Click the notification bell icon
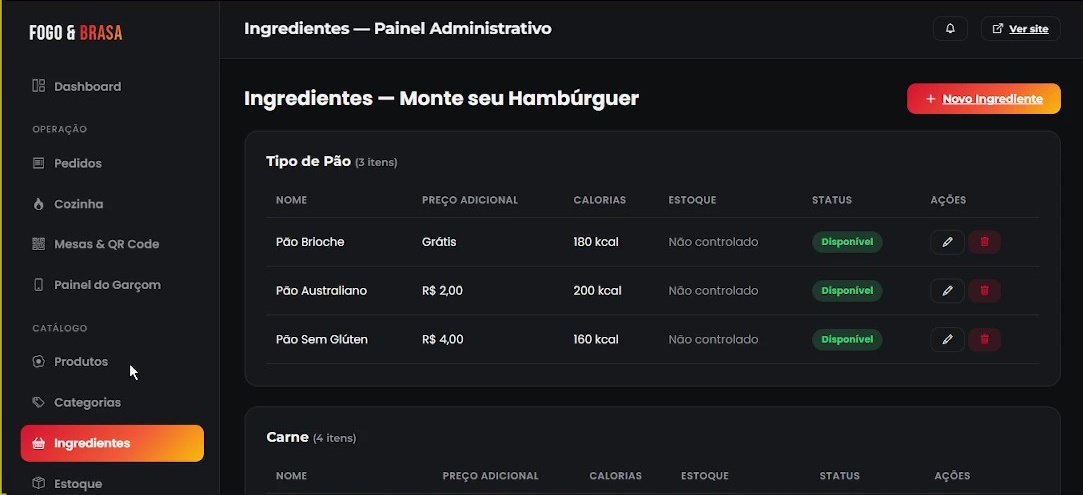Viewport: 1083px width, 495px height. point(950,29)
